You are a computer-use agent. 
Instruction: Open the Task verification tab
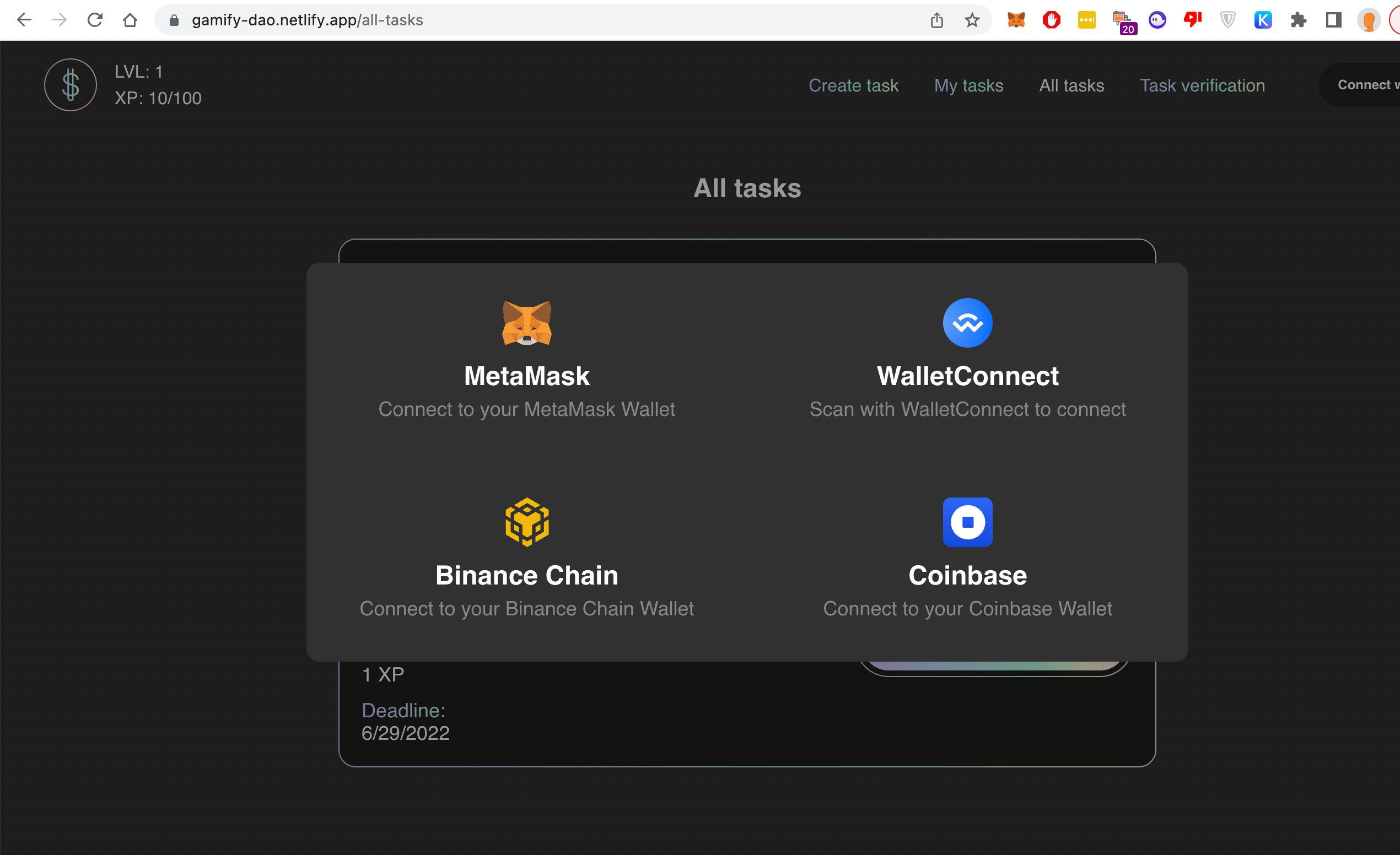[x=1202, y=85]
